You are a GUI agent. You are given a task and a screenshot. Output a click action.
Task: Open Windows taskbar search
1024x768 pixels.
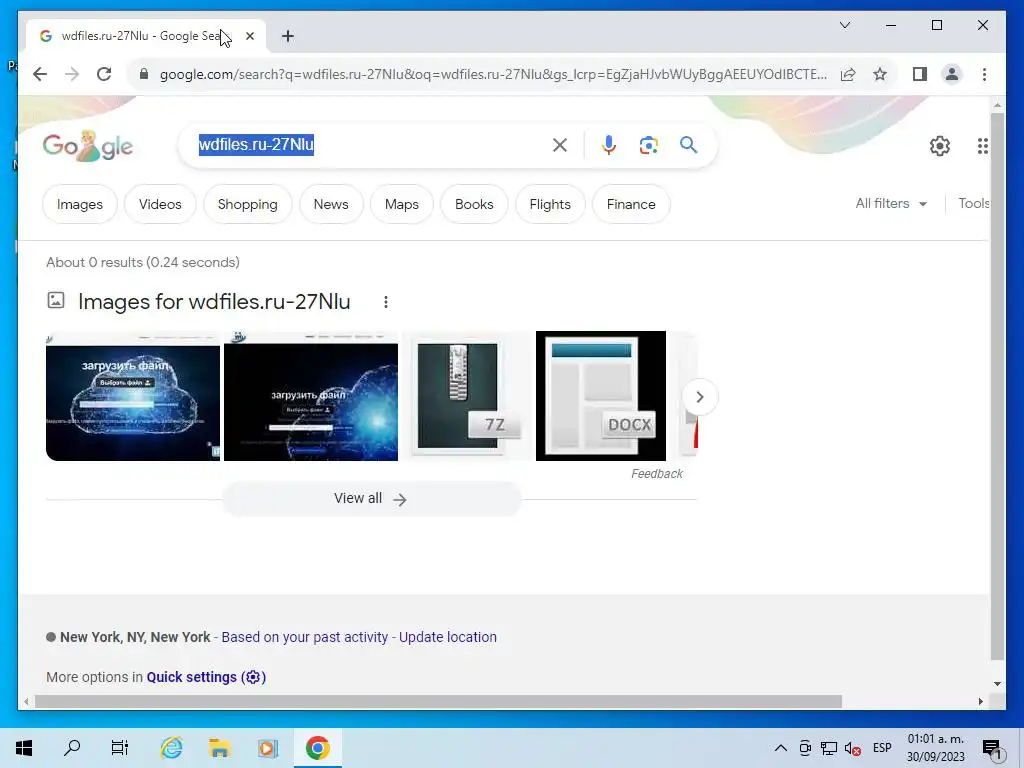tap(72, 748)
